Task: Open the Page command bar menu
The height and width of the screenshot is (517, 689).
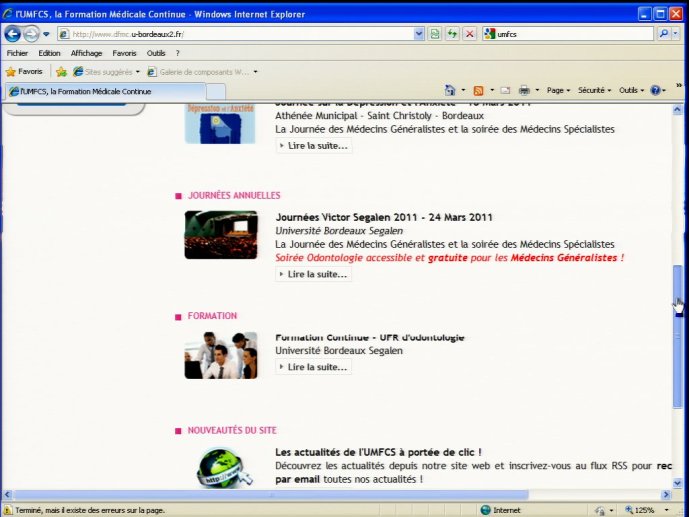Action: [x=558, y=90]
